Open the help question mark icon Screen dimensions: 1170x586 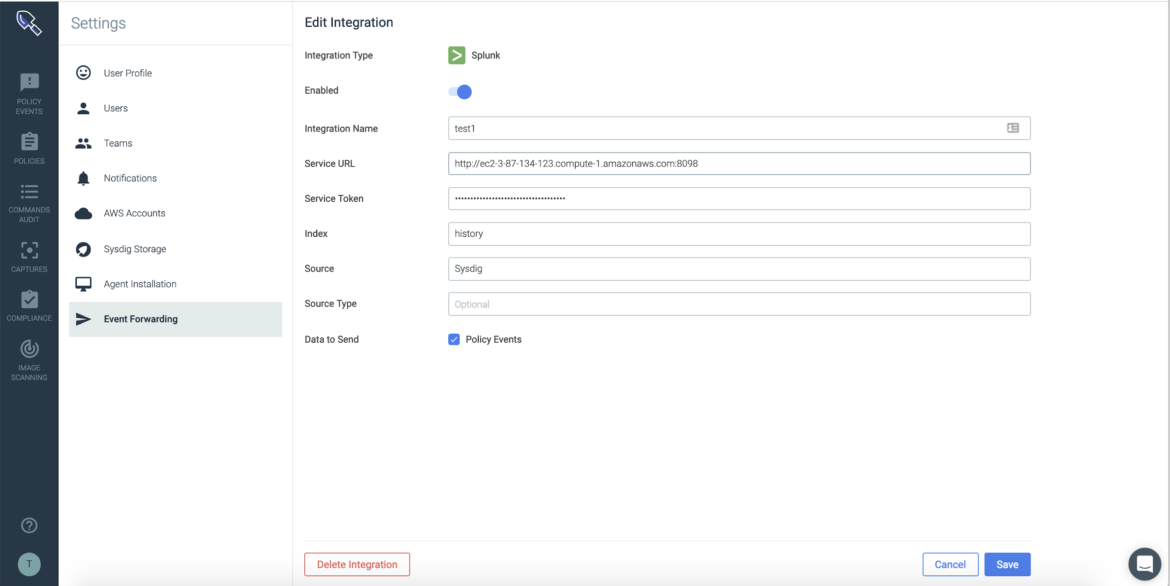tap(29, 524)
